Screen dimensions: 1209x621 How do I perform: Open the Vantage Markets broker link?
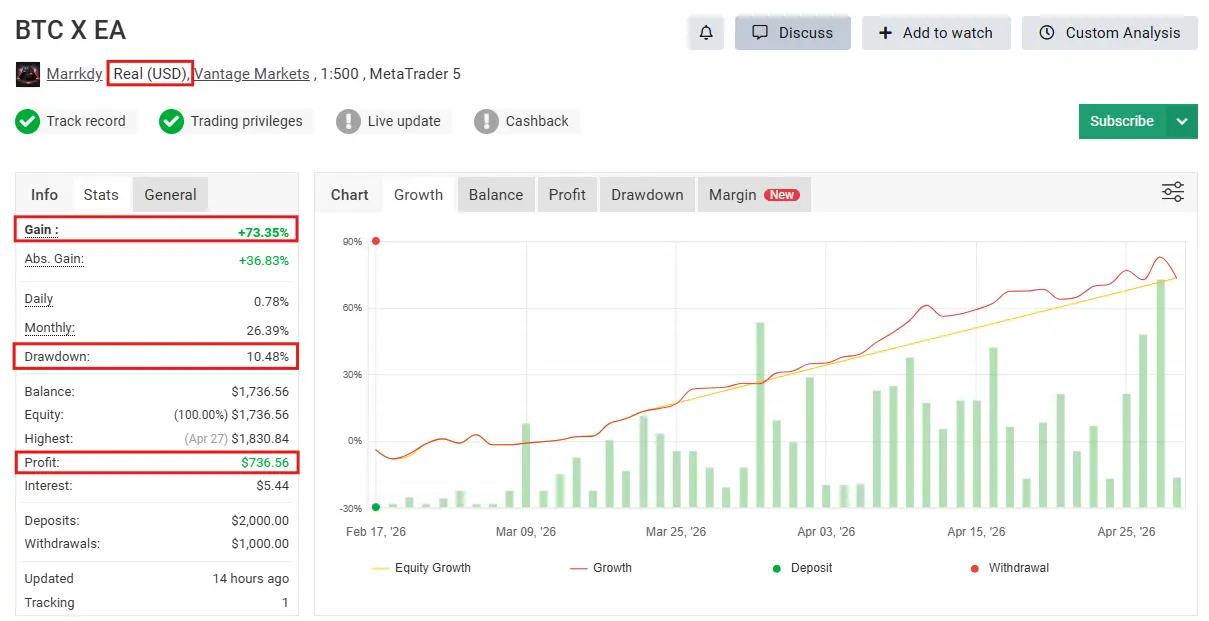pyautogui.click(x=251, y=74)
